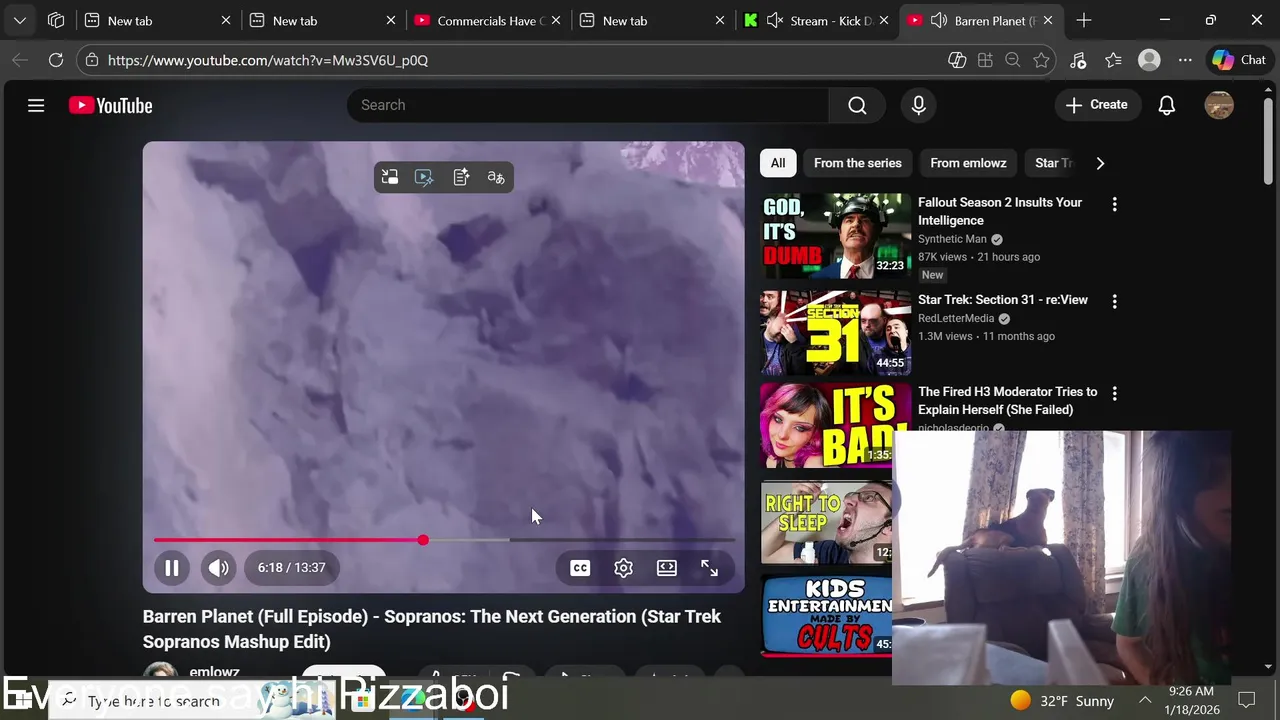Open The Fired H3 Moderator video title

click(x=1007, y=401)
